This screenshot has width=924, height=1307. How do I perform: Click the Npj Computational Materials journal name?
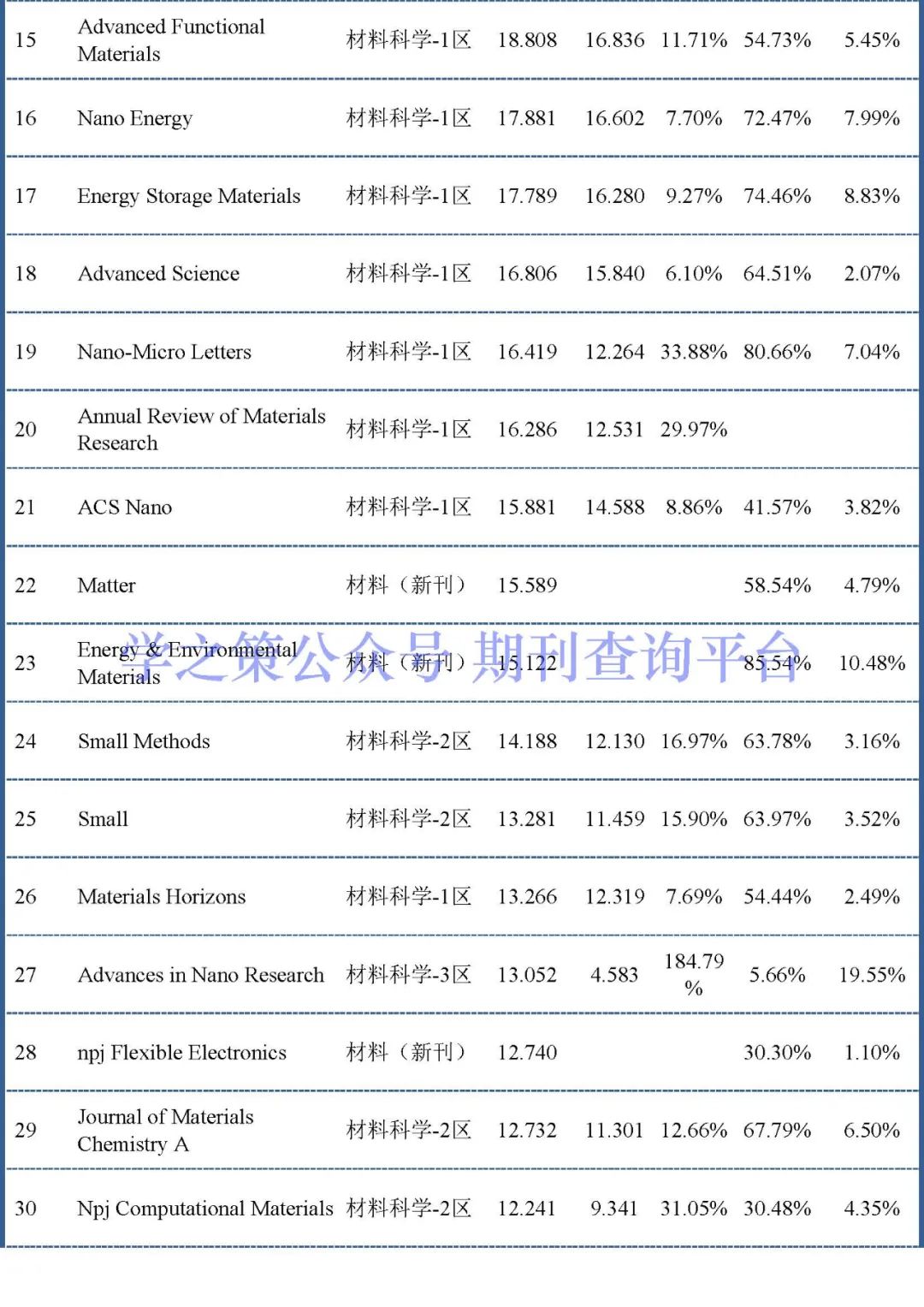click(204, 1209)
